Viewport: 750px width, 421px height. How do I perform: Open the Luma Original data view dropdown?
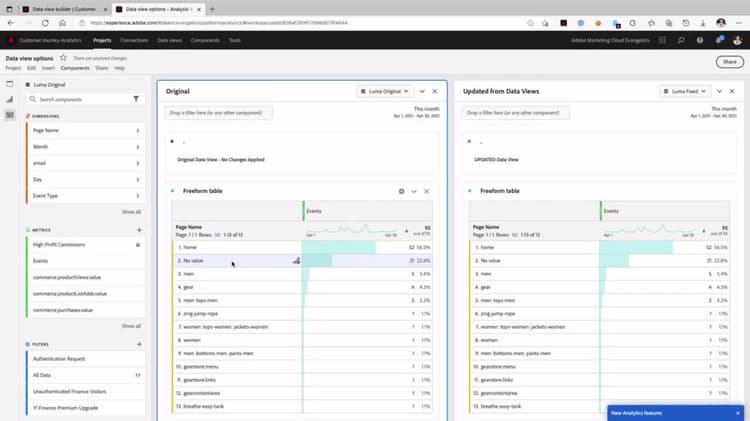pyautogui.click(x=385, y=91)
